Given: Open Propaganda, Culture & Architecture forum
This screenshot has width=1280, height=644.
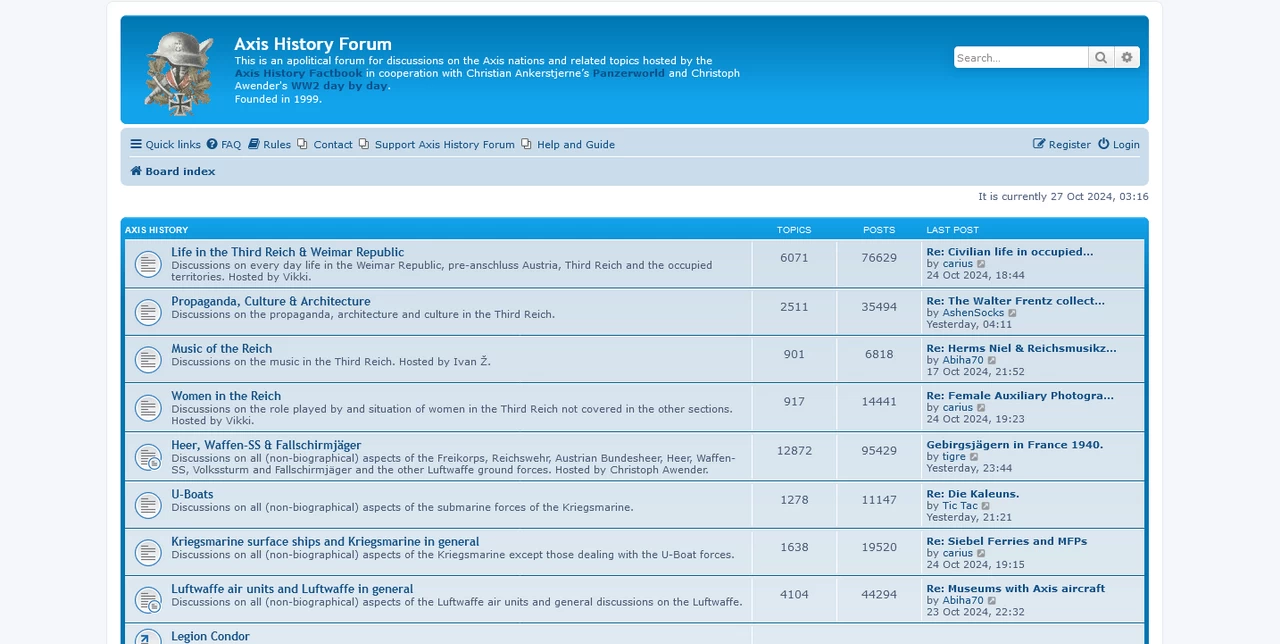Looking at the screenshot, I should [x=271, y=301].
